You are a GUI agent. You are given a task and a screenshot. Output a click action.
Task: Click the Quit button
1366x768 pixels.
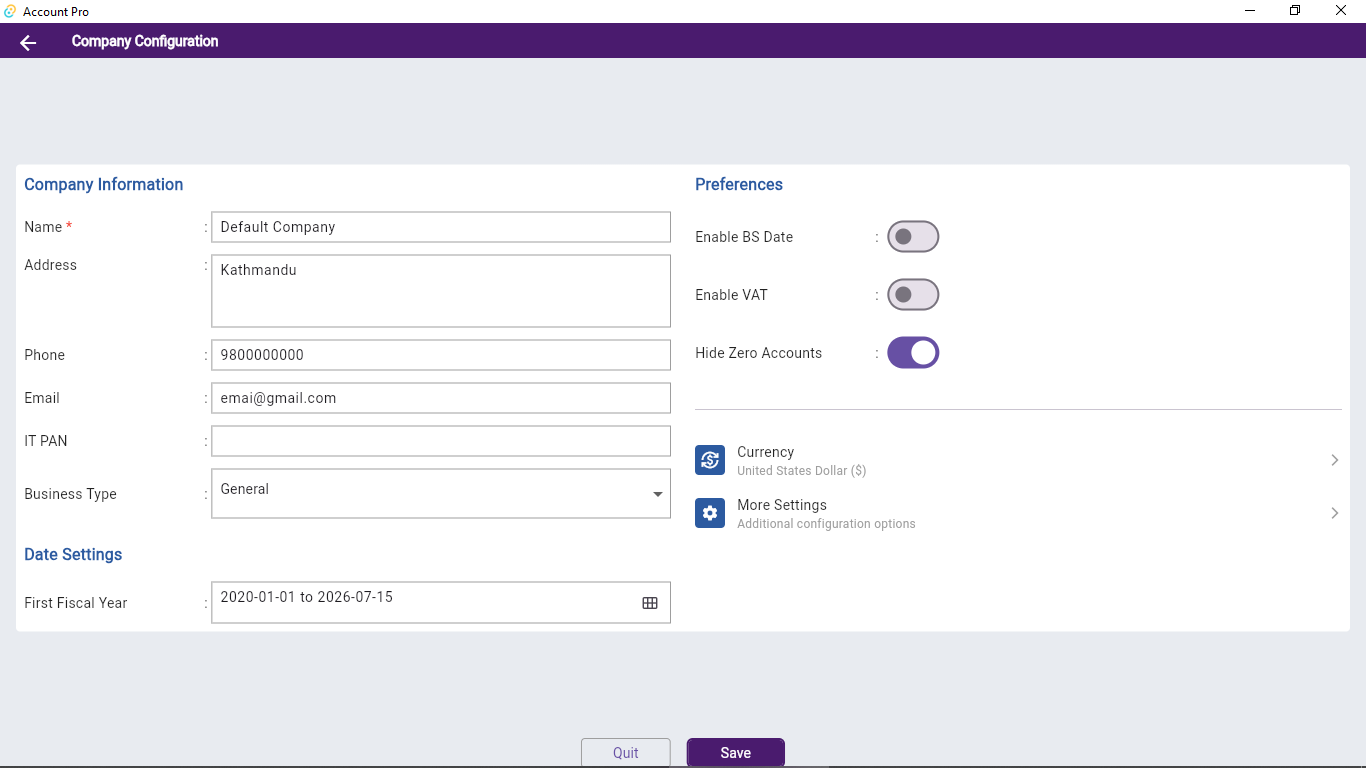pyautogui.click(x=626, y=753)
